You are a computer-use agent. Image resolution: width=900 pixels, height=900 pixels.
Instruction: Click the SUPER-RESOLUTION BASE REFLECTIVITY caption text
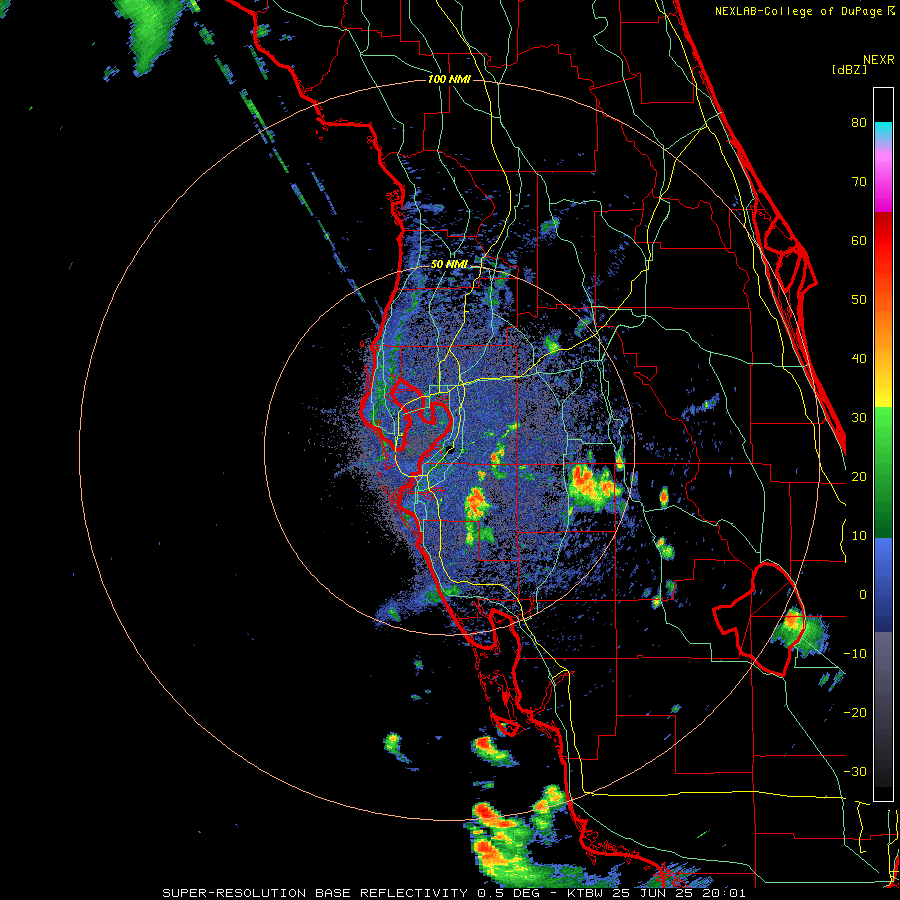[x=315, y=893]
